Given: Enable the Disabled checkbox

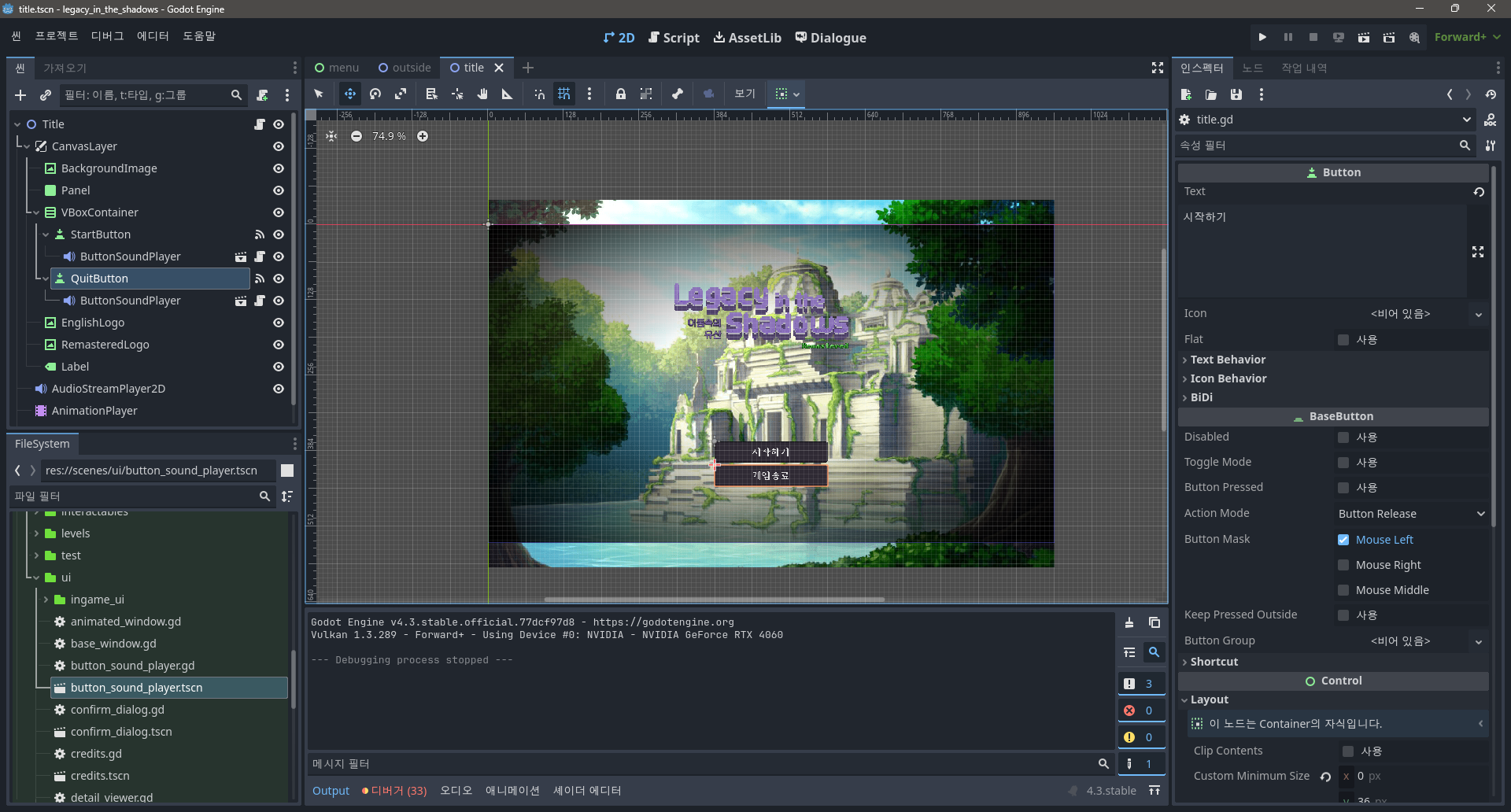Looking at the screenshot, I should 1343,437.
